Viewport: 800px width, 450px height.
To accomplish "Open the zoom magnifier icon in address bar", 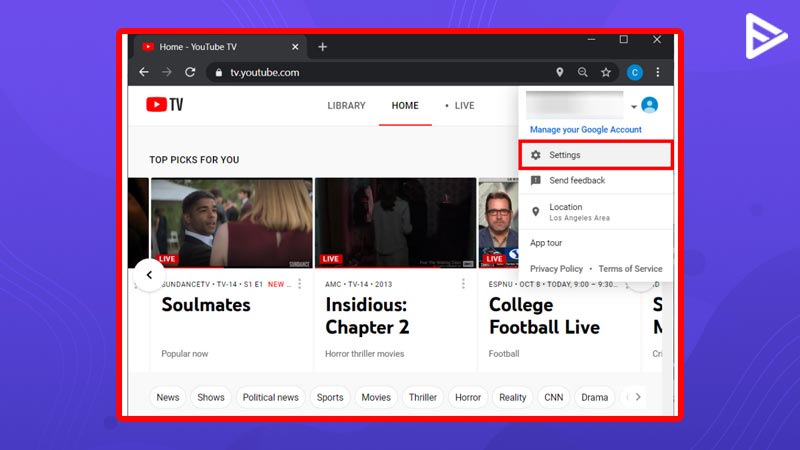I will click(x=583, y=72).
